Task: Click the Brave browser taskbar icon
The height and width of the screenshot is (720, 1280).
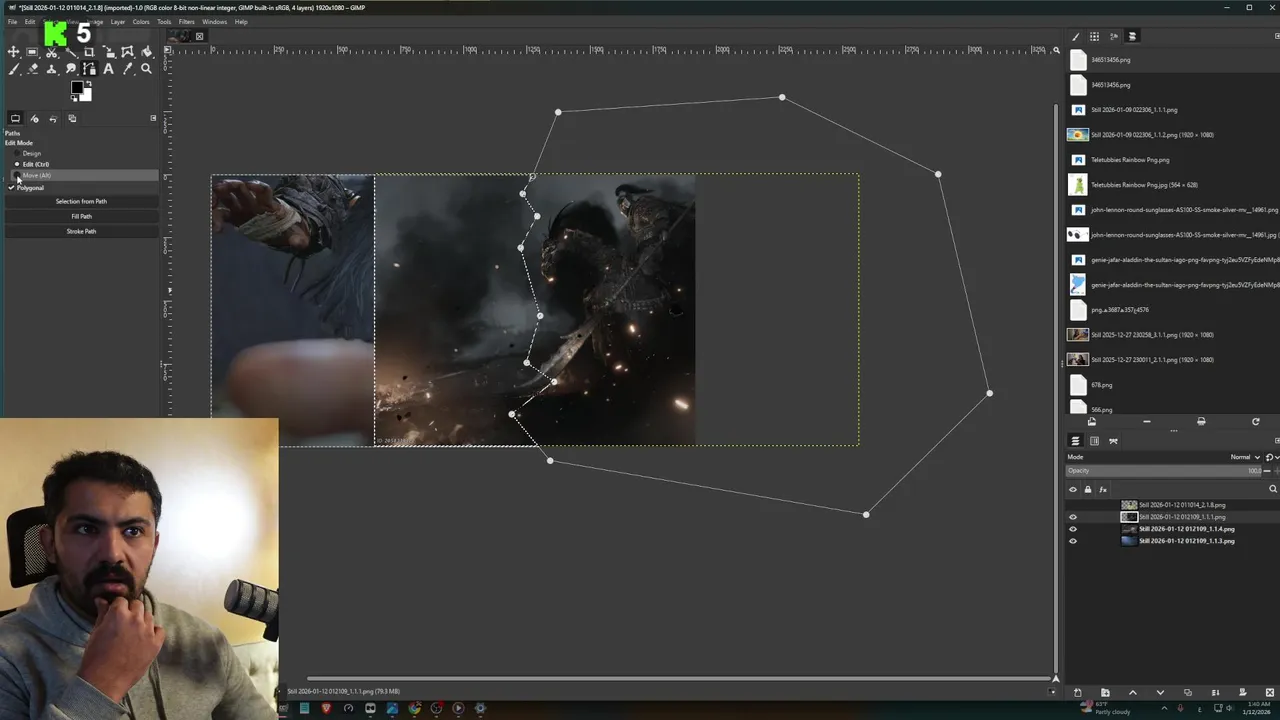Action: [x=326, y=708]
